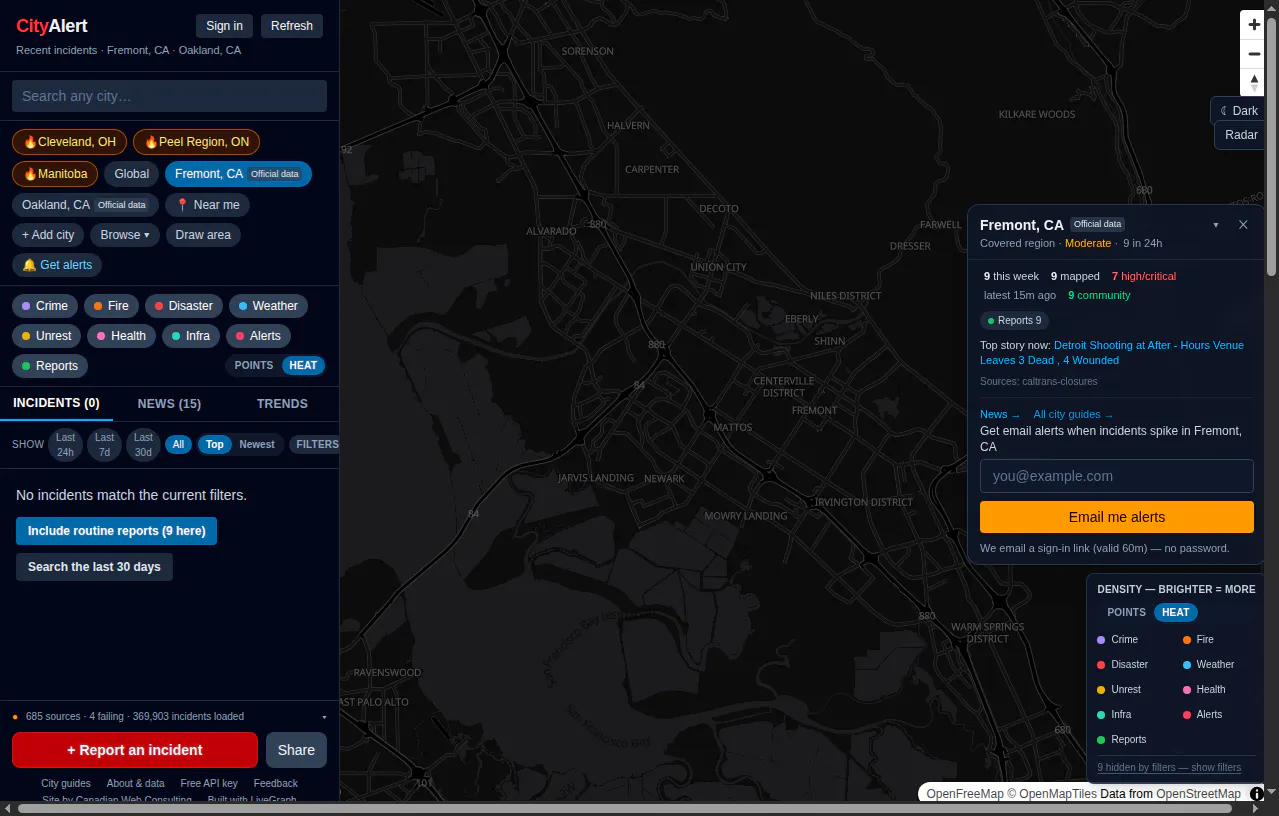Select the Peel Region, ON trending chip
Viewport: 1279px width, 816px height.
(197, 142)
